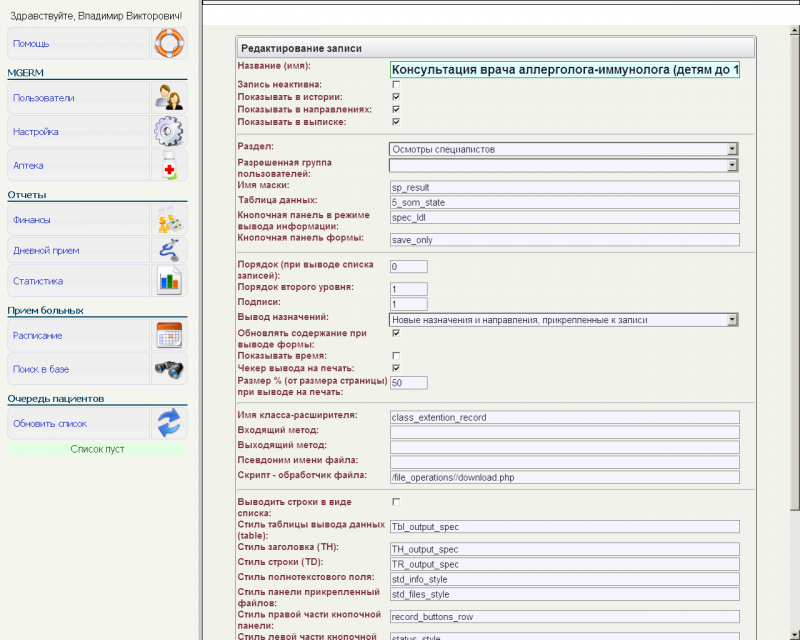The height and width of the screenshot is (640, 800).
Task: Click the binoculars database search icon
Action: click(x=168, y=369)
